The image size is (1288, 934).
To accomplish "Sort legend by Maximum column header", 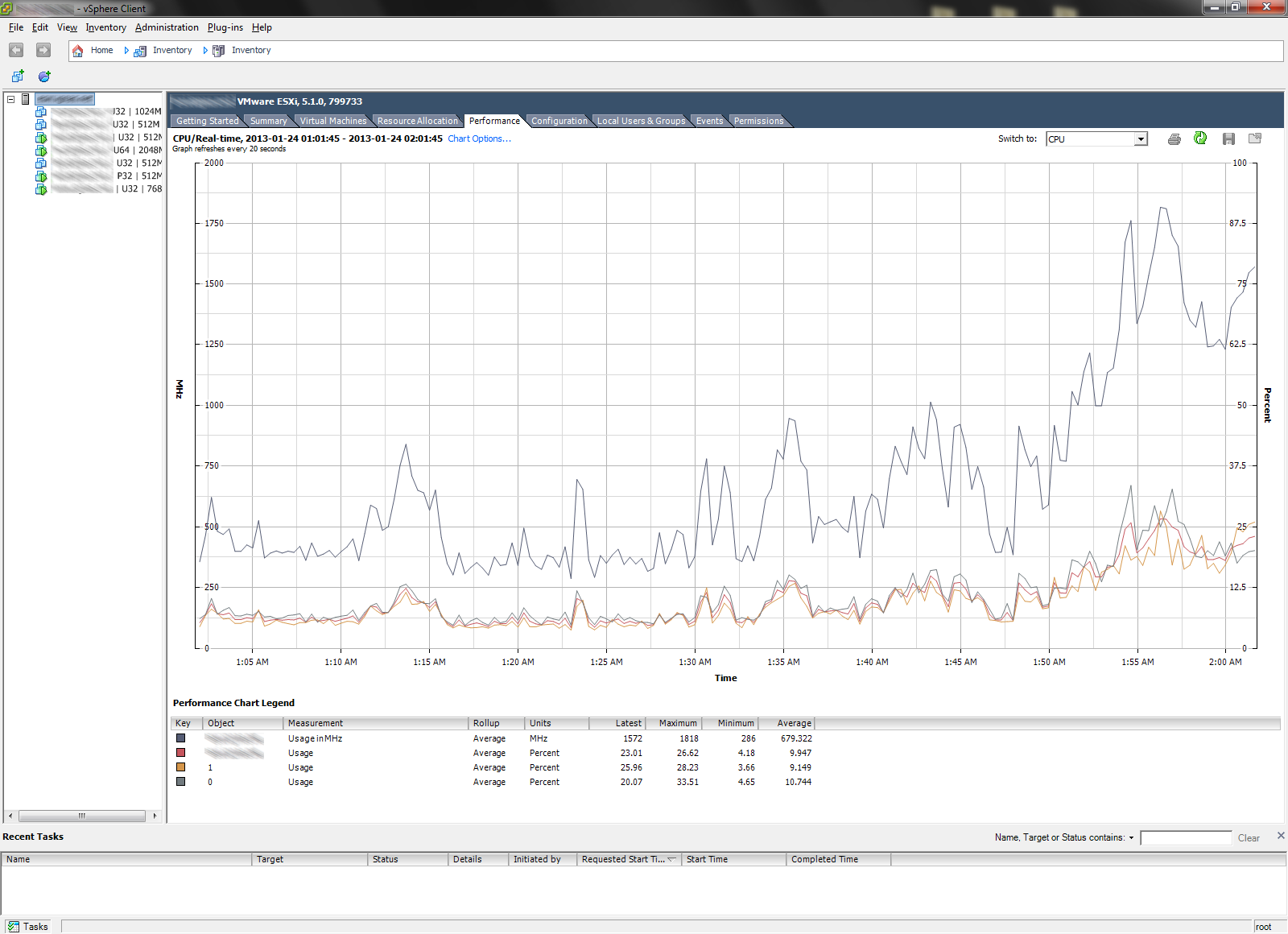I will point(673,723).
